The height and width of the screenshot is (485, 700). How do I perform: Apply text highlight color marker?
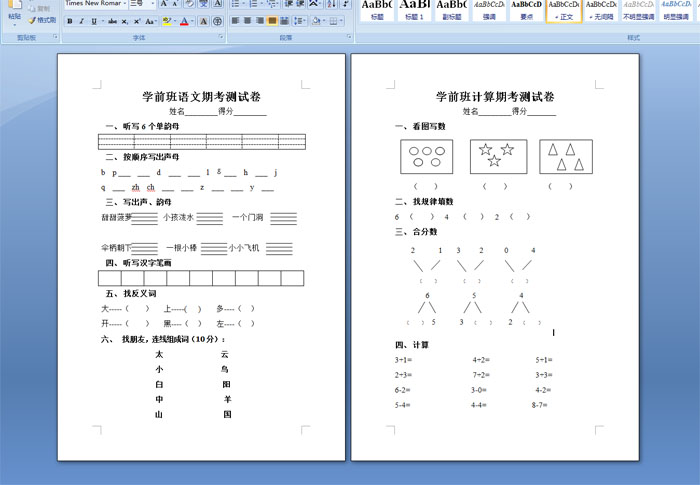166,21
